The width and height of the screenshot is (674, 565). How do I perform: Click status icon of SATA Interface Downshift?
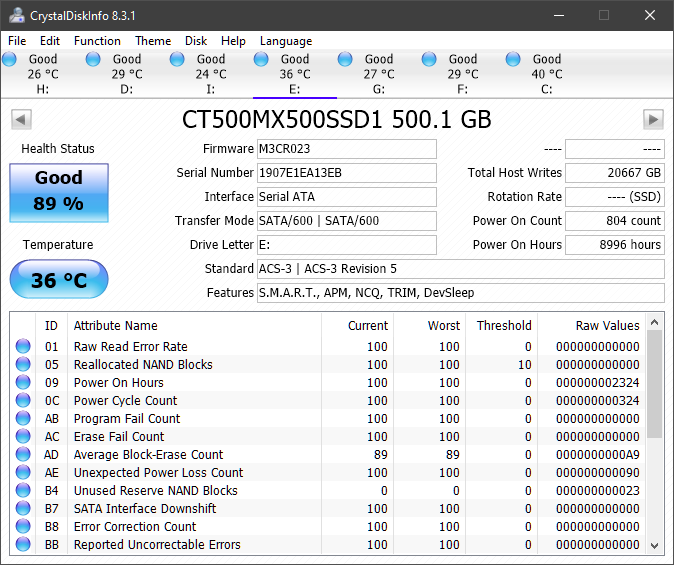point(23,508)
